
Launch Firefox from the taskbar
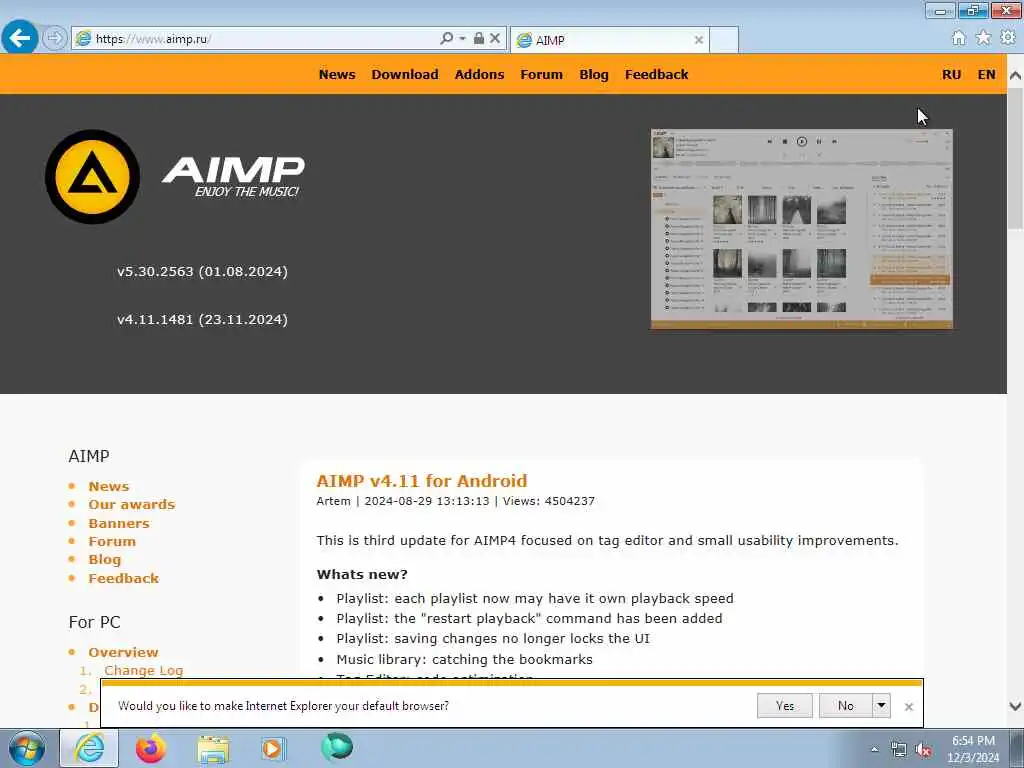pos(150,748)
